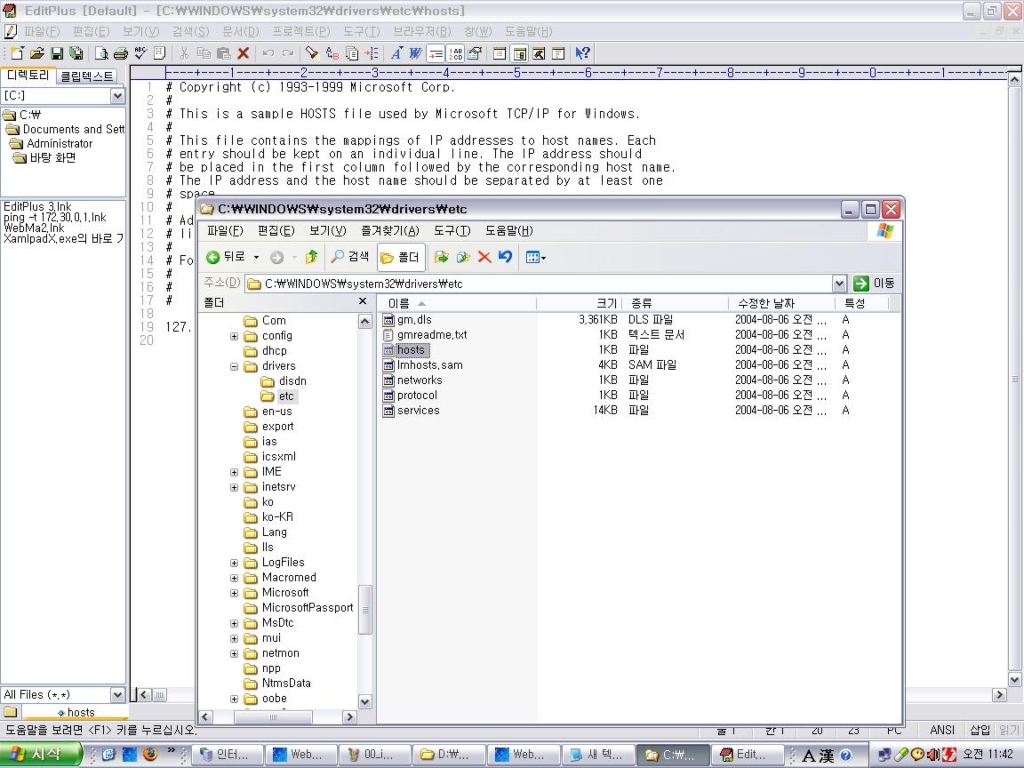This screenshot has height=768, width=1024.
Task: Open 도구(T) menu in Explorer window
Action: tap(452, 231)
